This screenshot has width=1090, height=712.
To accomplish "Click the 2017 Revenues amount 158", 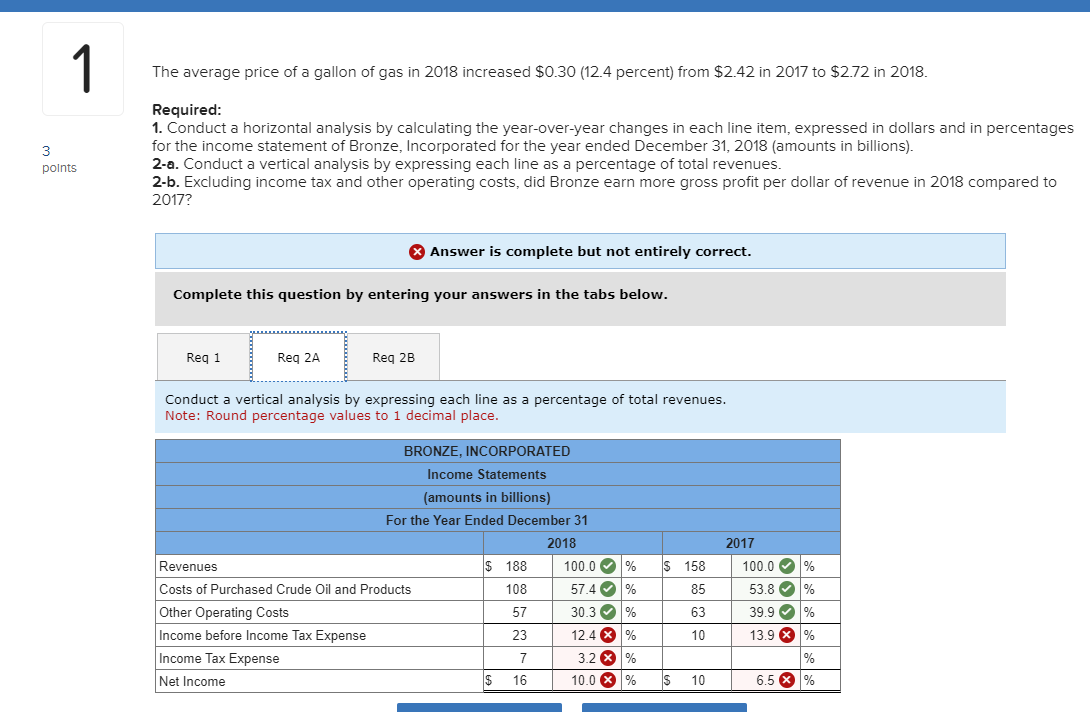I will click(695, 566).
